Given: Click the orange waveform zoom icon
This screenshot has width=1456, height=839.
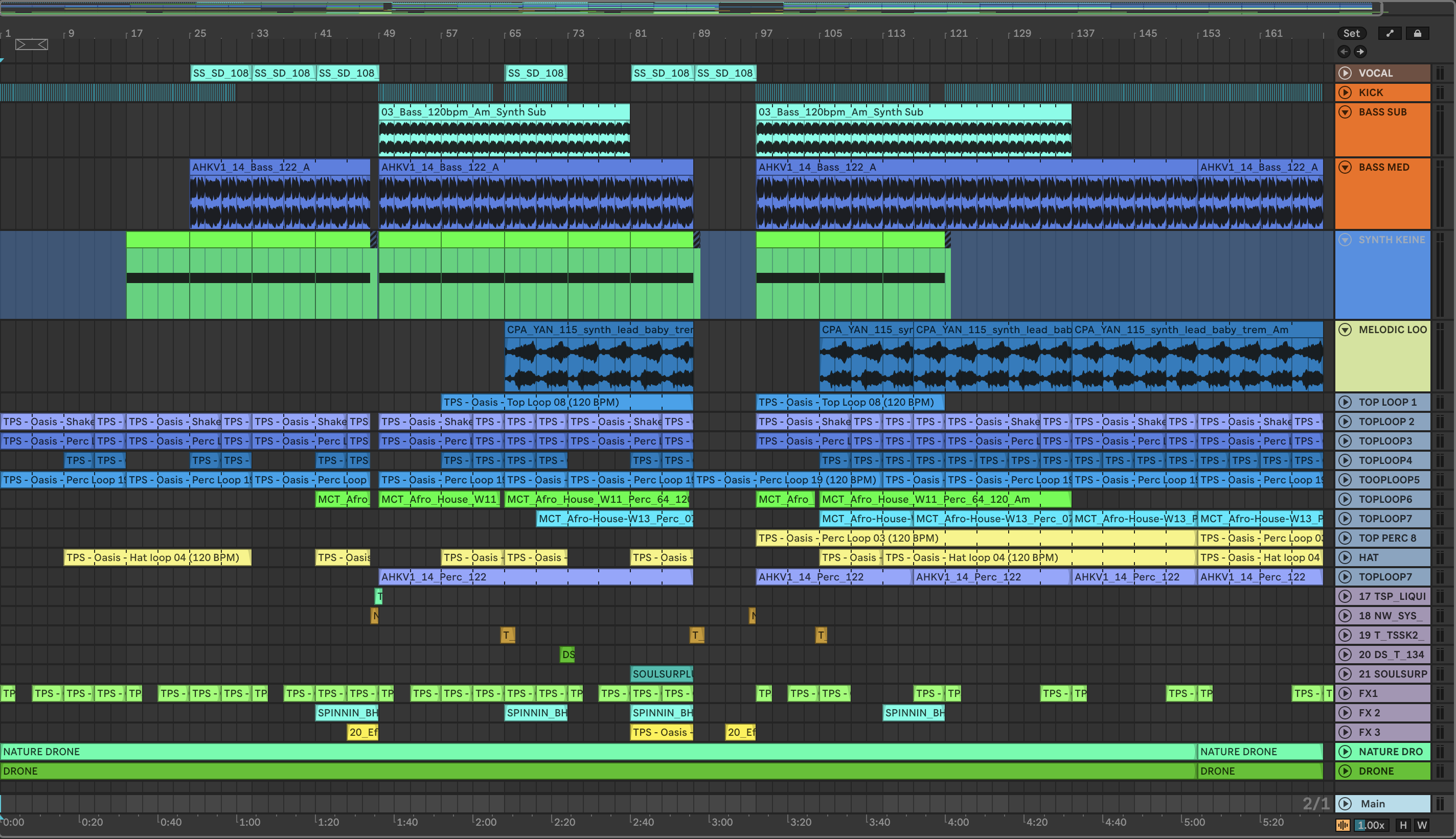Looking at the screenshot, I should tap(1343, 825).
